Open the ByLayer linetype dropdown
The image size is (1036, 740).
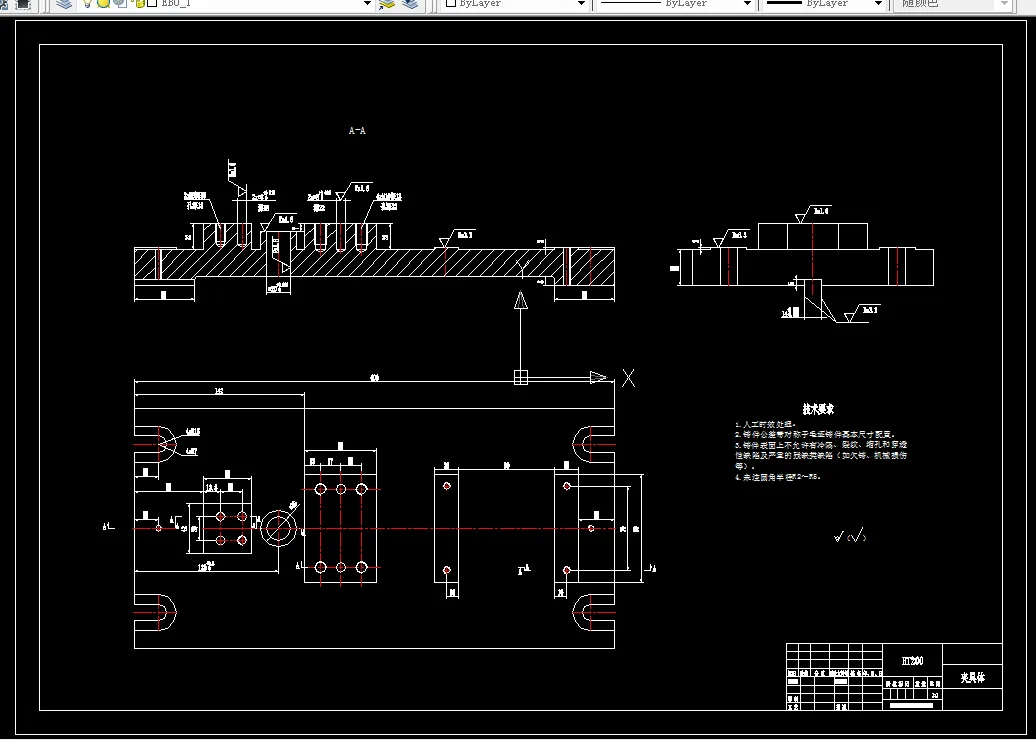(x=747, y=4)
